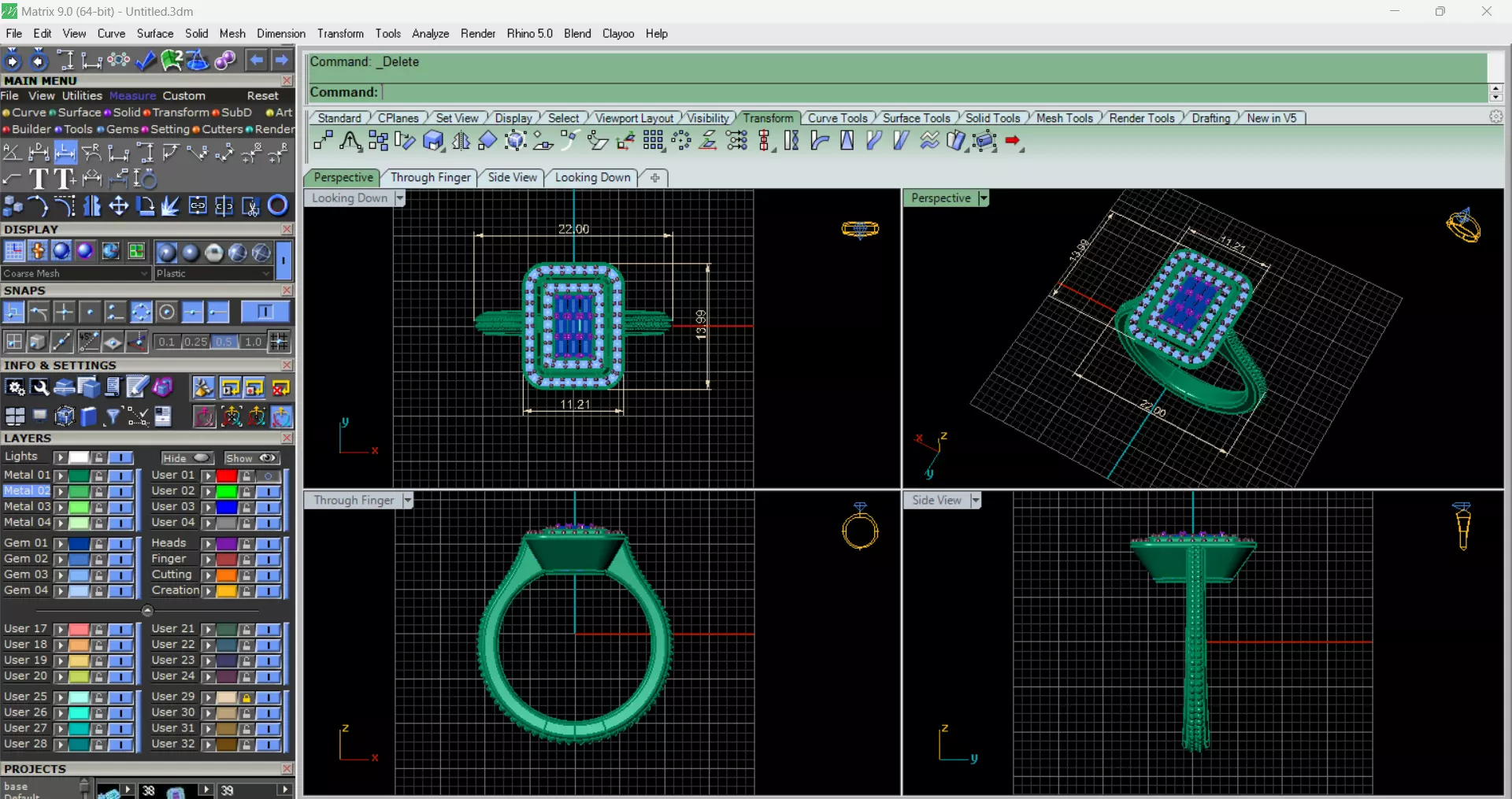Open the Perspective viewport menu arrow
Image resolution: width=1512 pixels, height=799 pixels.
click(983, 198)
